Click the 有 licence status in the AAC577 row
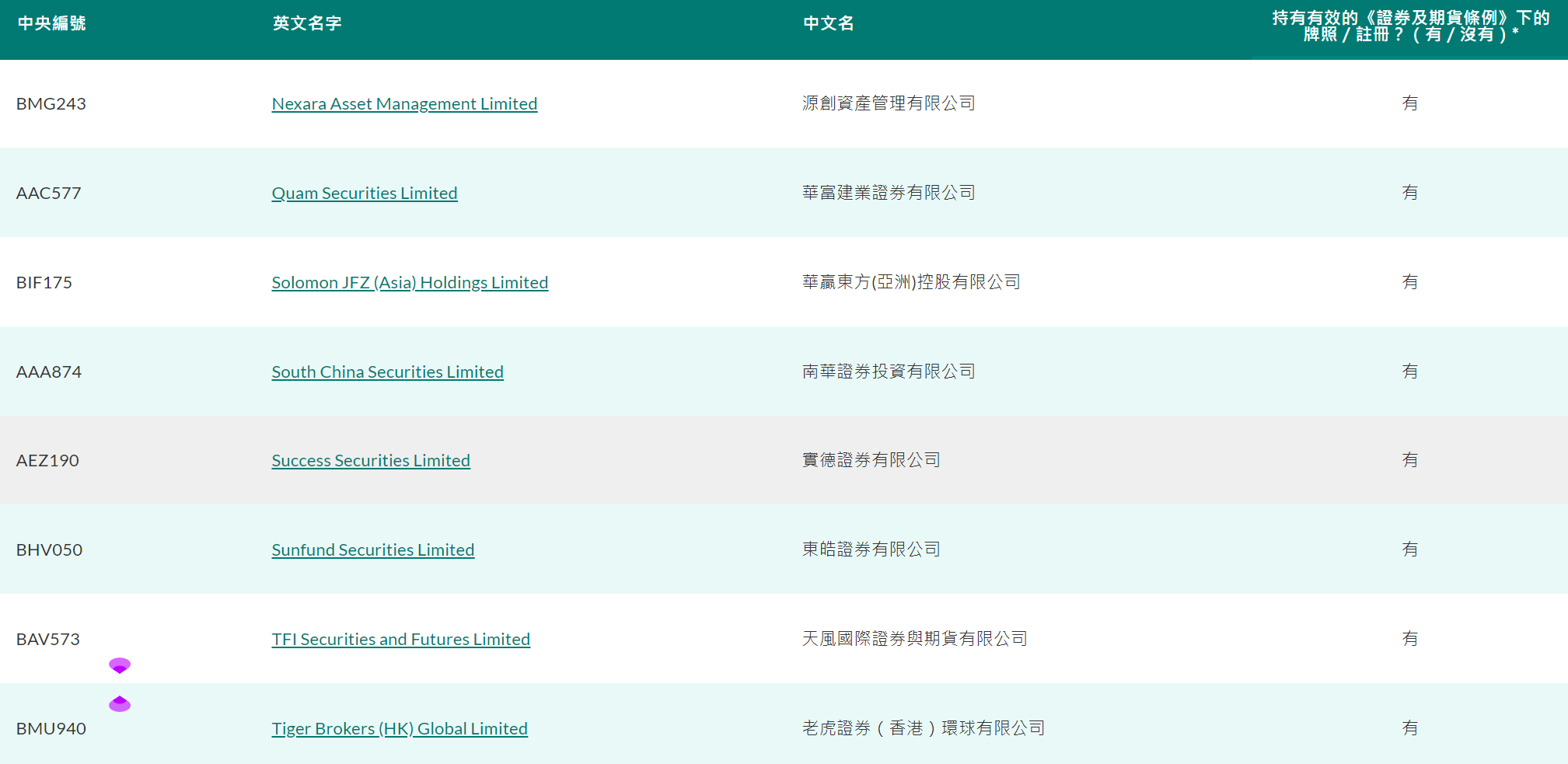This screenshot has width=1568, height=764. click(1410, 193)
